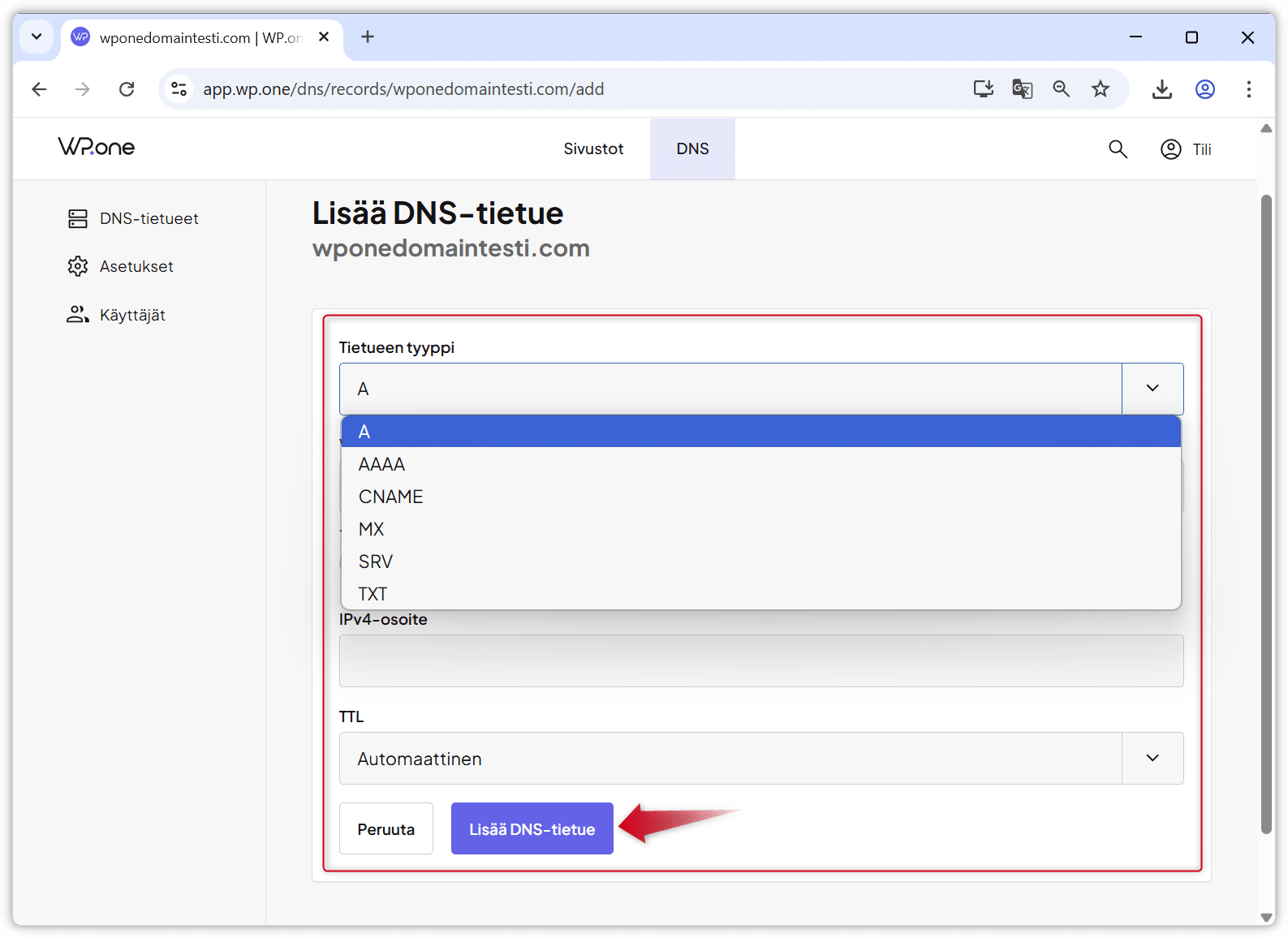
Task: Open Käyttäjät users in sidebar
Action: (78, 315)
